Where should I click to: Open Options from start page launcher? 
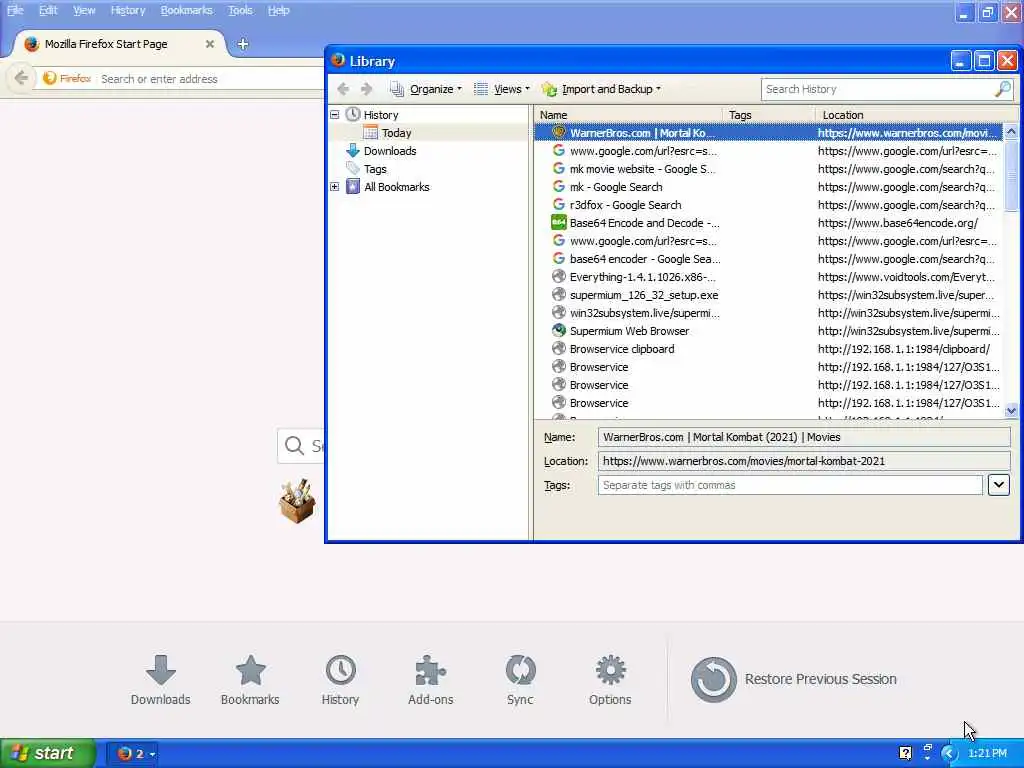tap(610, 680)
